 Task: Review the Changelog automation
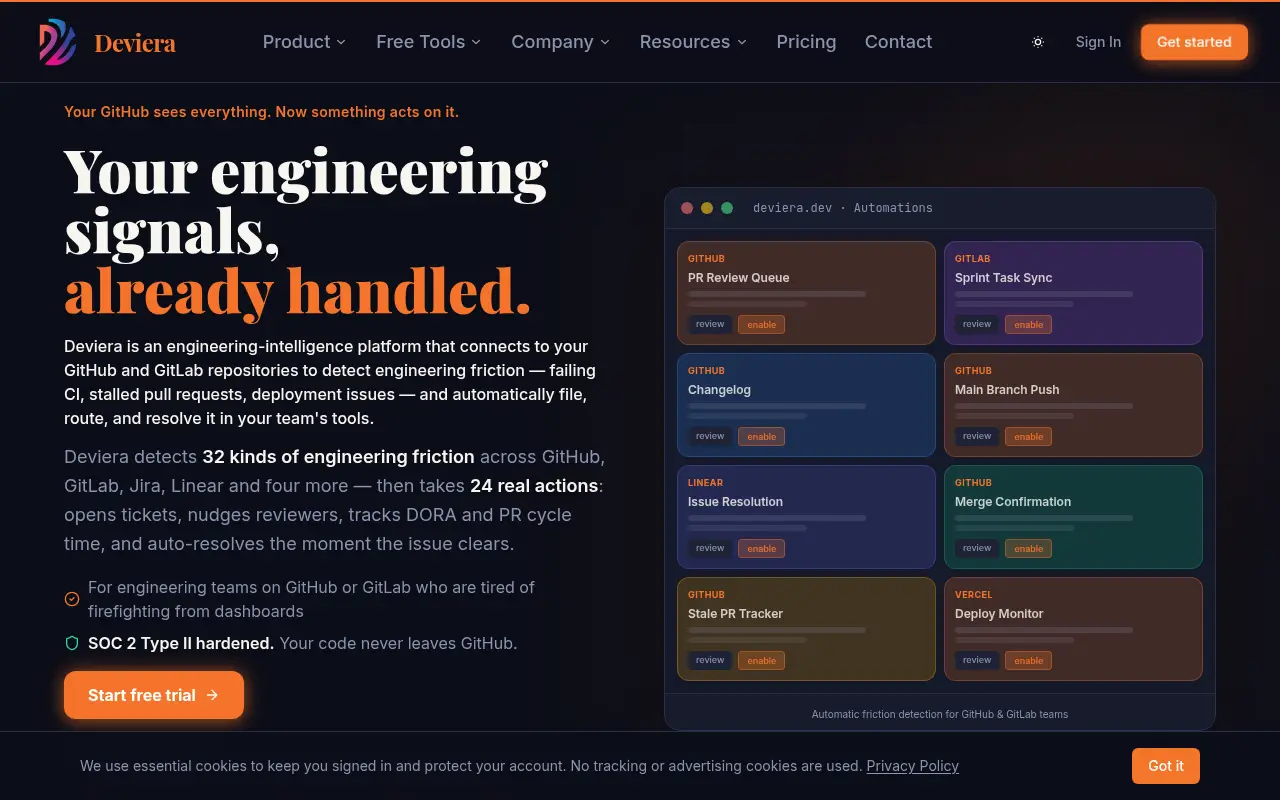(x=710, y=436)
